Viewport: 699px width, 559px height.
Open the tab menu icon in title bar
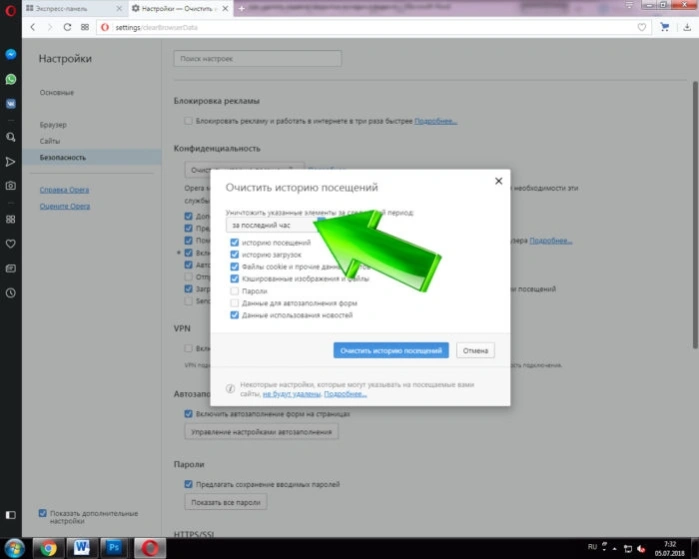(x=629, y=5)
